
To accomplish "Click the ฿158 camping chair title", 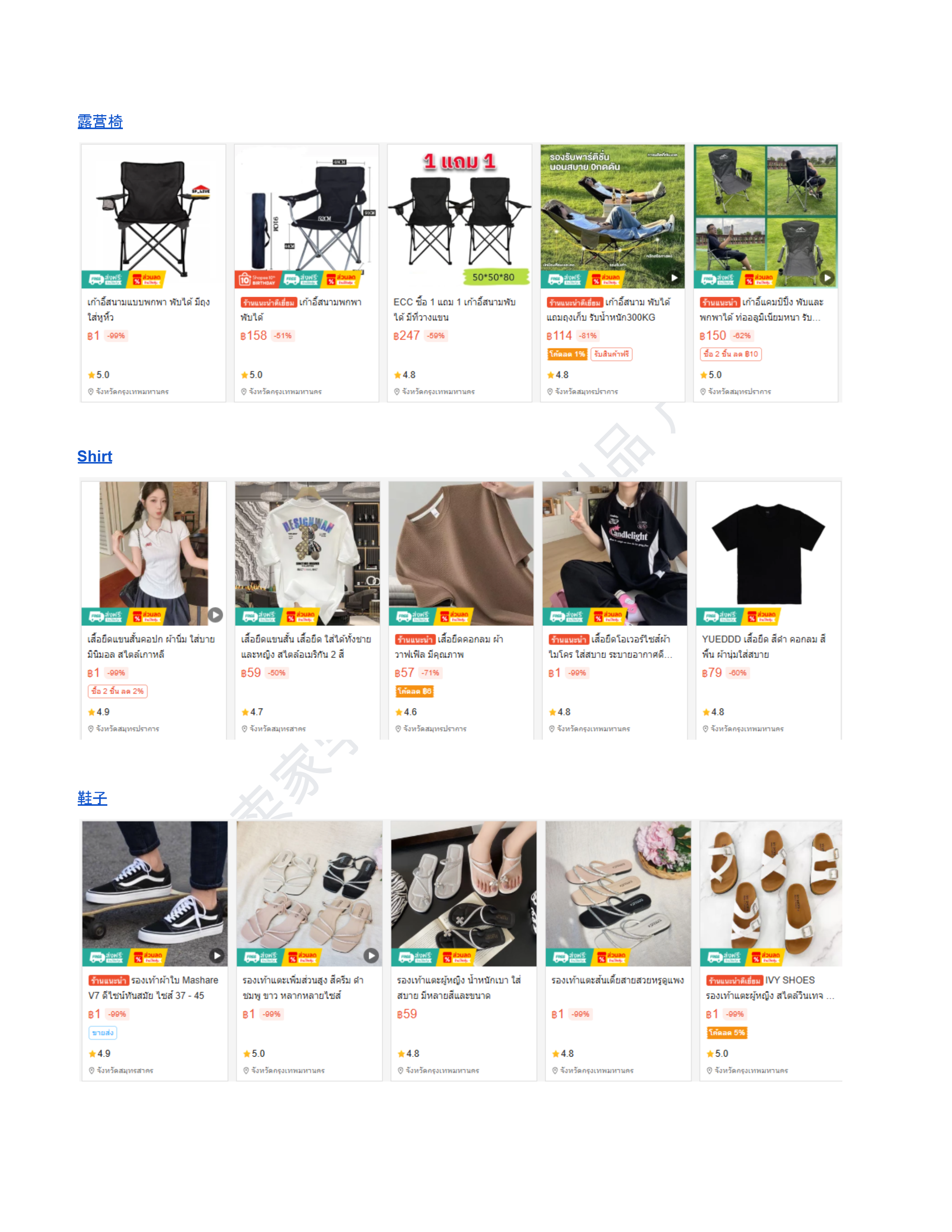I will [302, 310].
